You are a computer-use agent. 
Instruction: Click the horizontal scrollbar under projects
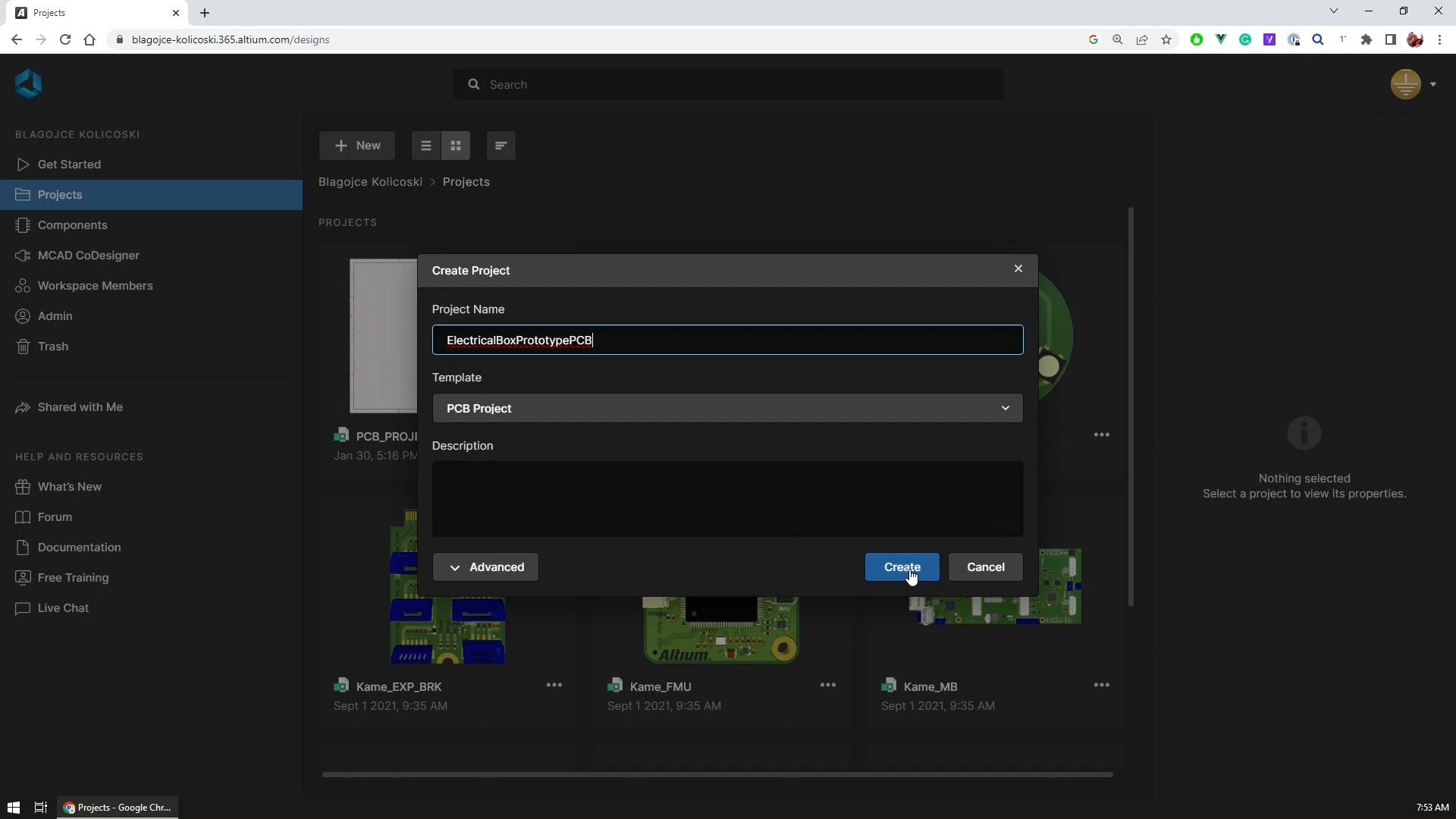pos(717,774)
